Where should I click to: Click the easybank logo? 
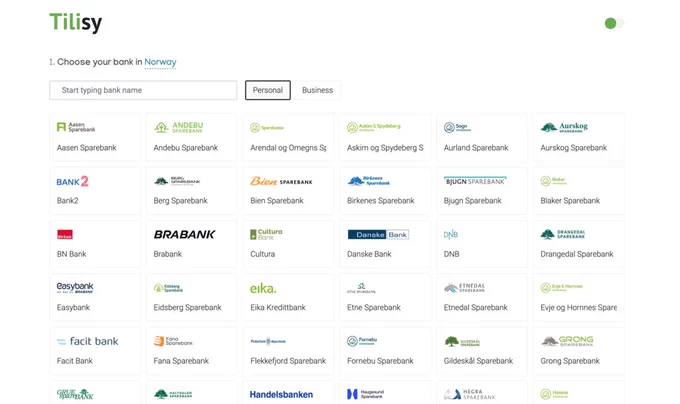(x=75, y=287)
